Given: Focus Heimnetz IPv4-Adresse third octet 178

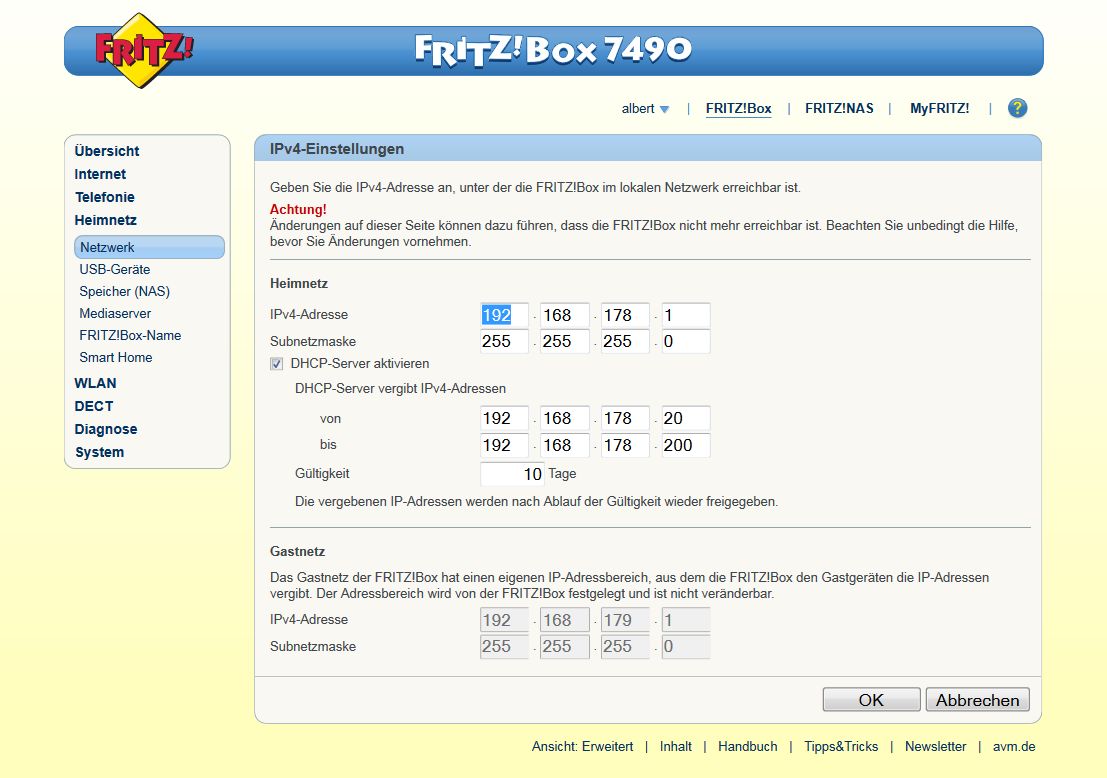Looking at the screenshot, I should pyautogui.click(x=626, y=315).
